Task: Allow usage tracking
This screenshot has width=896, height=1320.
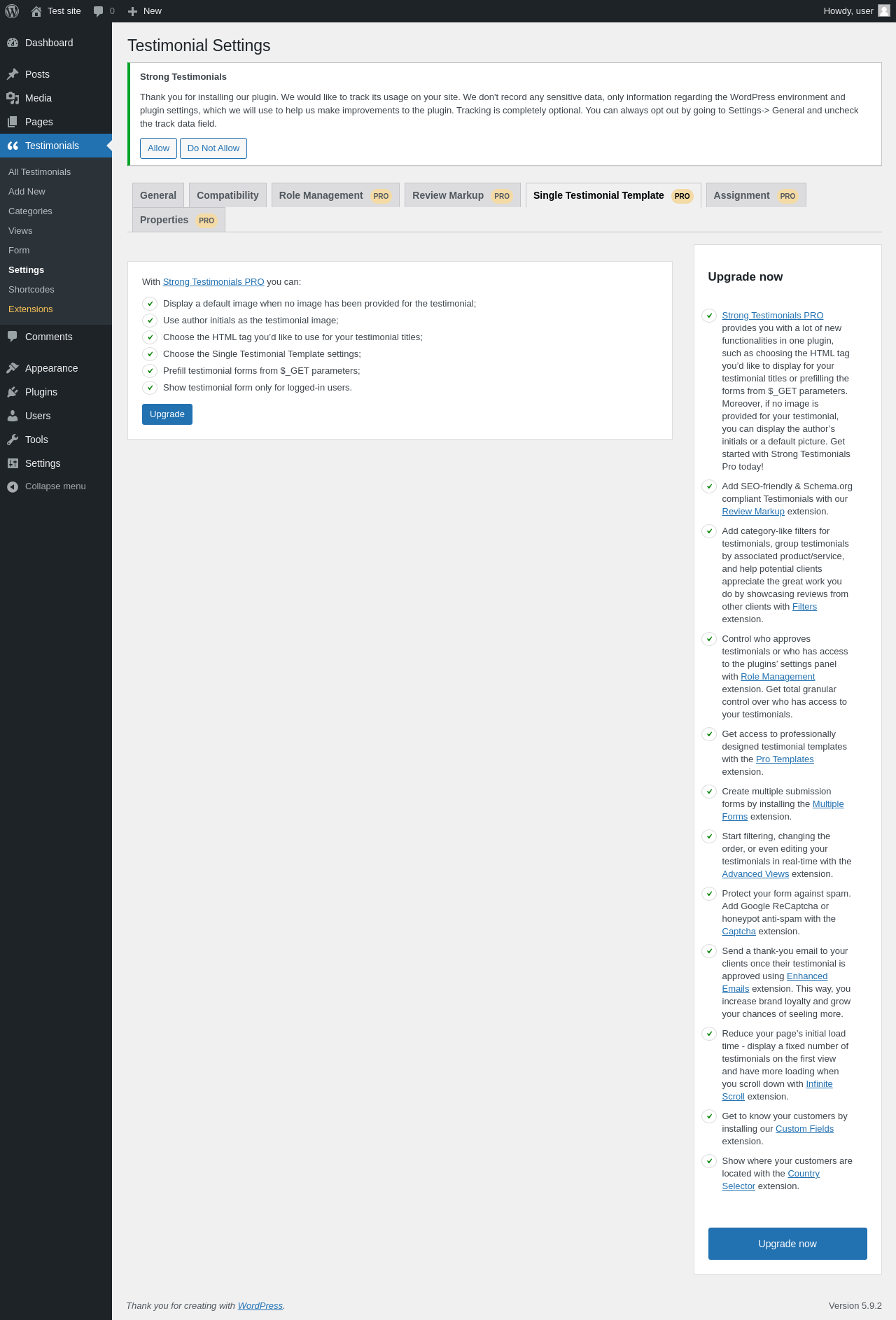Action: click(x=158, y=148)
